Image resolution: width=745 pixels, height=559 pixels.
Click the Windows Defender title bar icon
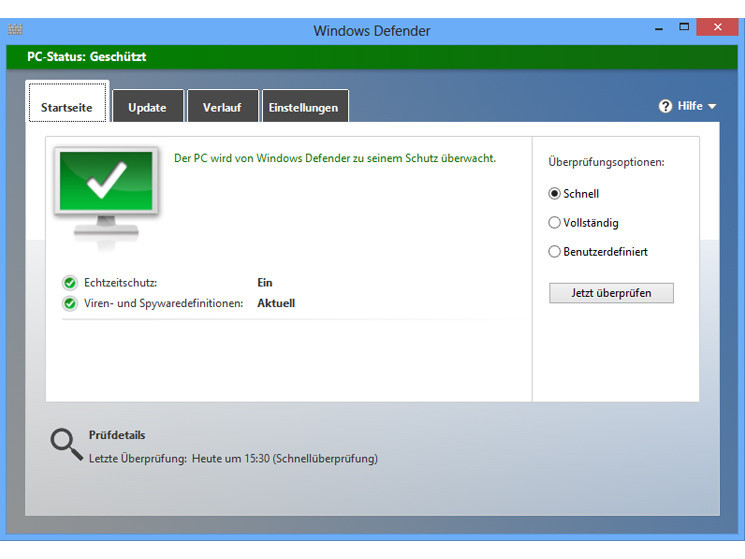pyautogui.click(x=15, y=29)
